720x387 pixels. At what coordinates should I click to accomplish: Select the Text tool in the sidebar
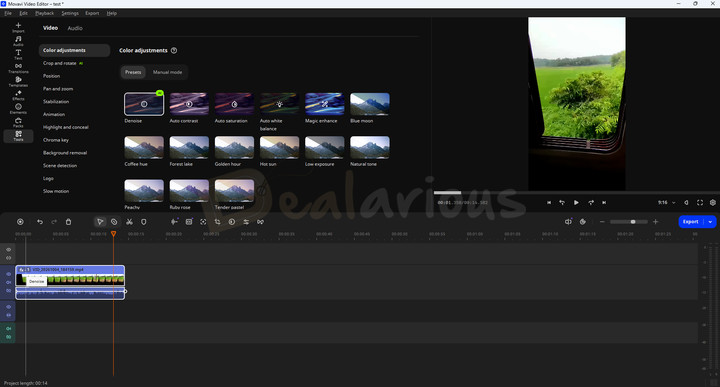tap(18, 55)
